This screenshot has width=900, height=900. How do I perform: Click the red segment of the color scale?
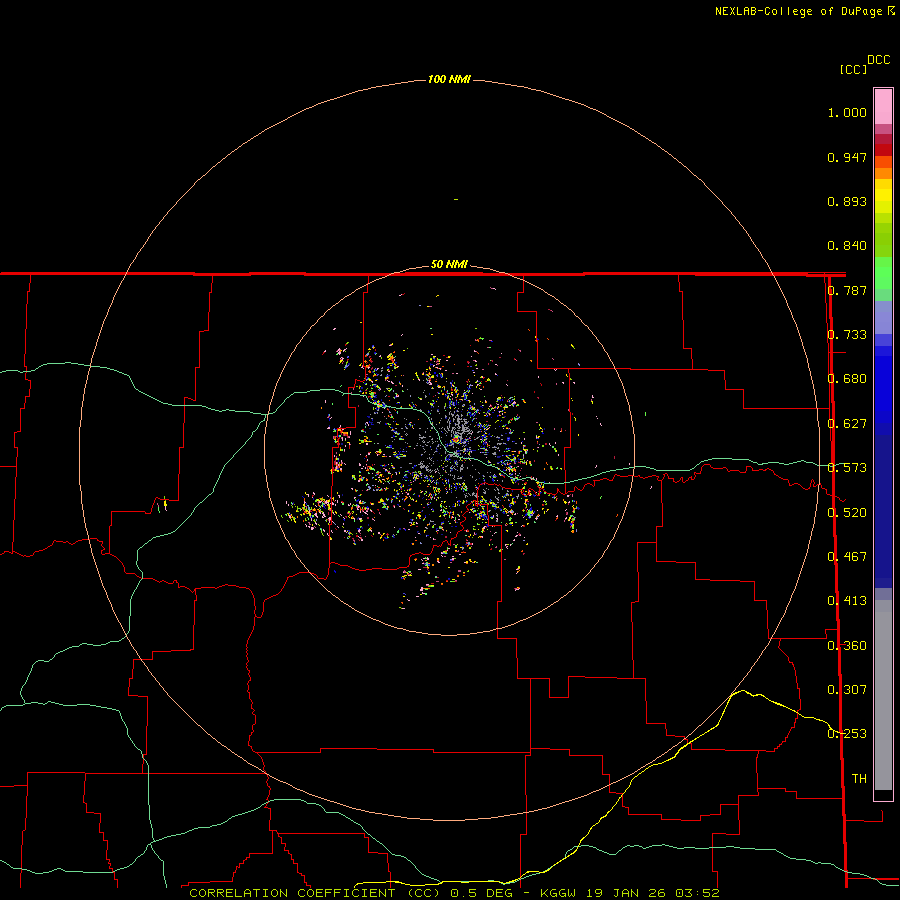pos(883,150)
